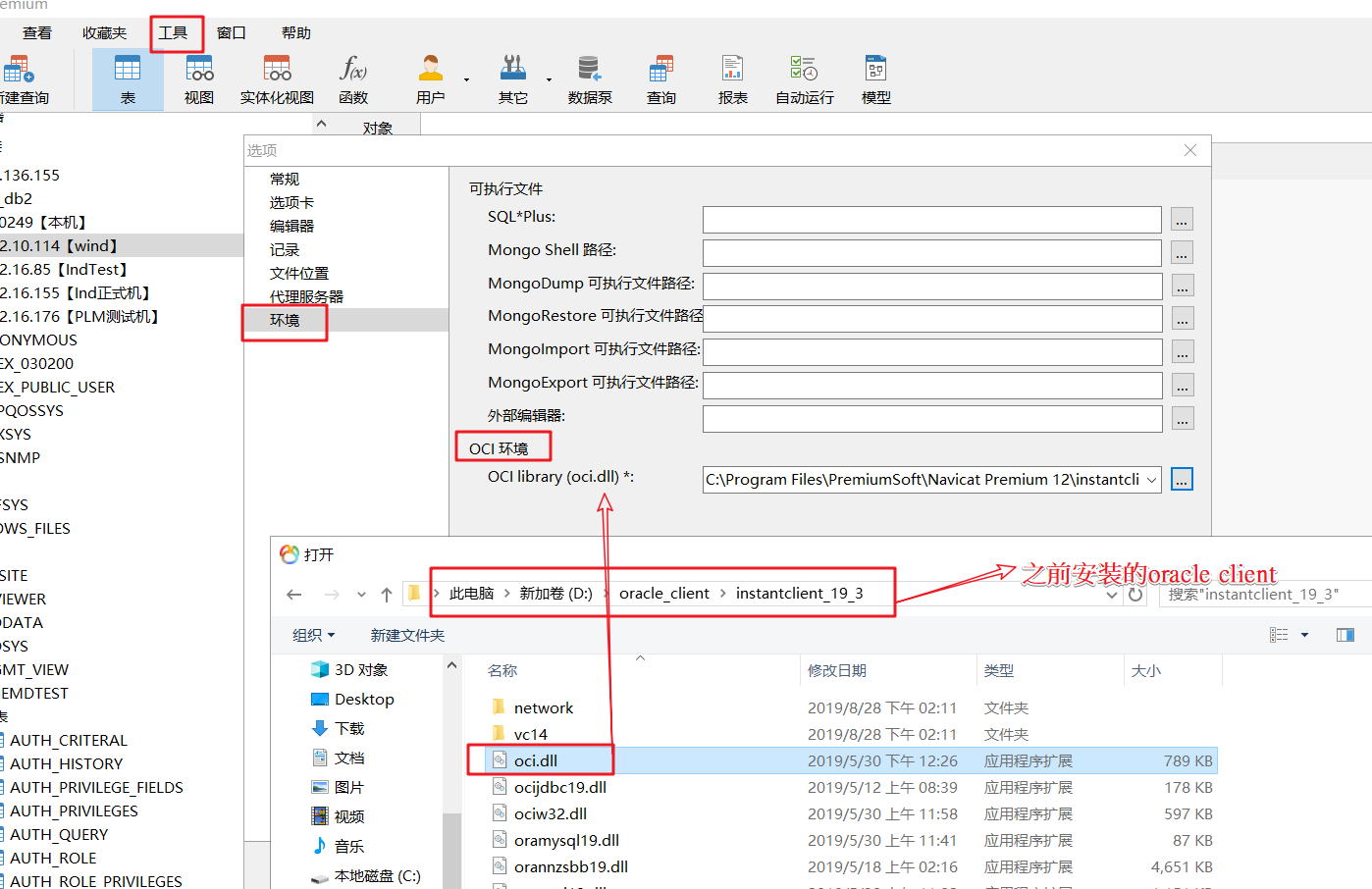
Task: Browse for the MongoDump executable
Action: pos(1182,287)
